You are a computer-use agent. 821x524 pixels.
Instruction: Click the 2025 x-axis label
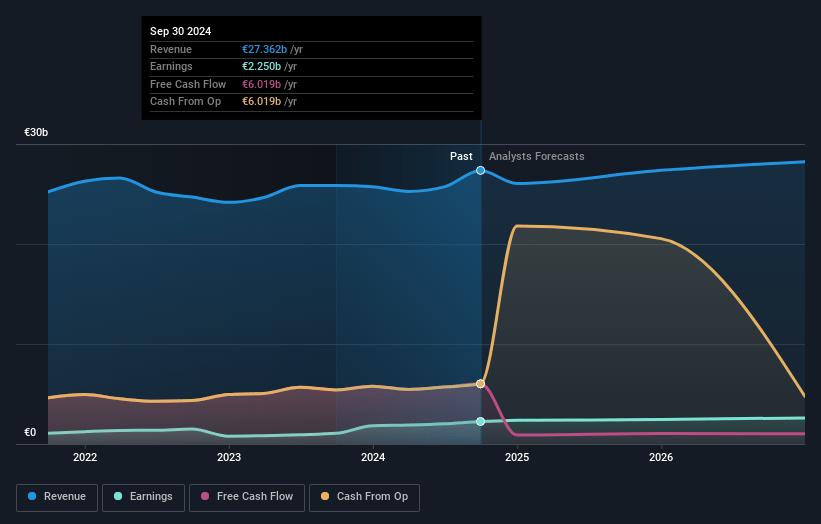pos(517,457)
